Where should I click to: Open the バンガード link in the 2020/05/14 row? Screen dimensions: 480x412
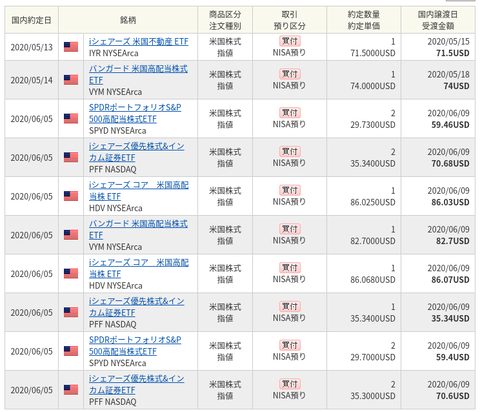138,75
